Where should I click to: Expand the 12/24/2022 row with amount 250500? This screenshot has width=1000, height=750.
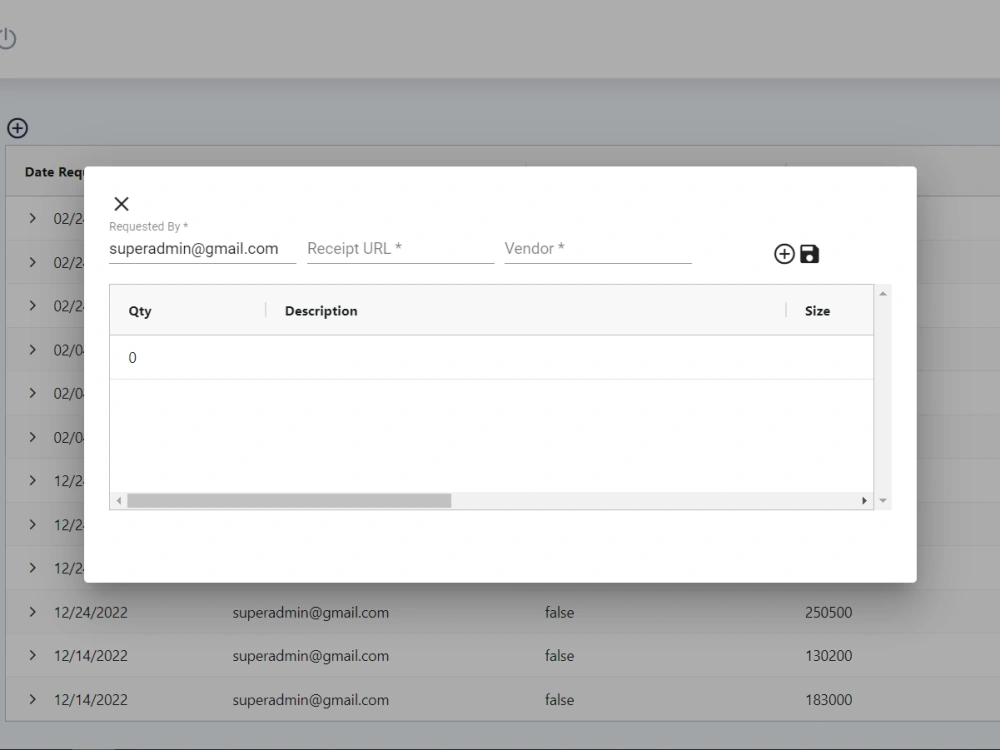point(33,612)
